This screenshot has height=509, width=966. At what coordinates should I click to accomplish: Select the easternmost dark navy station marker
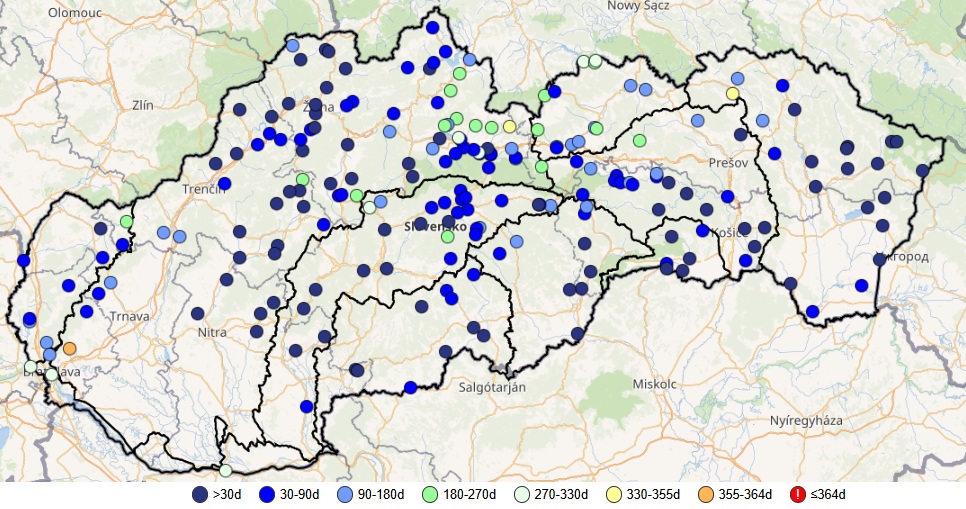tap(922, 171)
